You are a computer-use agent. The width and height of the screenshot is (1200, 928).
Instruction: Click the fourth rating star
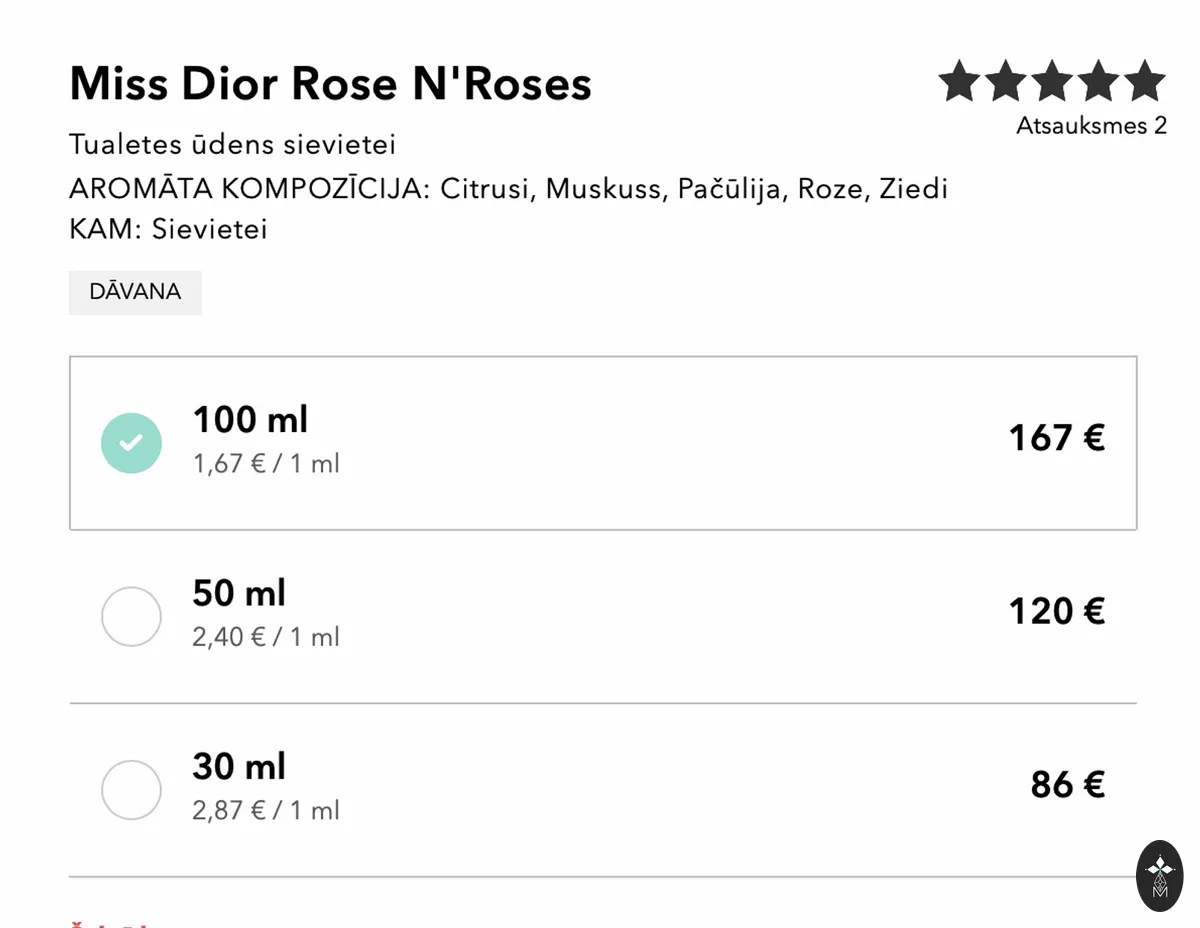click(1098, 81)
